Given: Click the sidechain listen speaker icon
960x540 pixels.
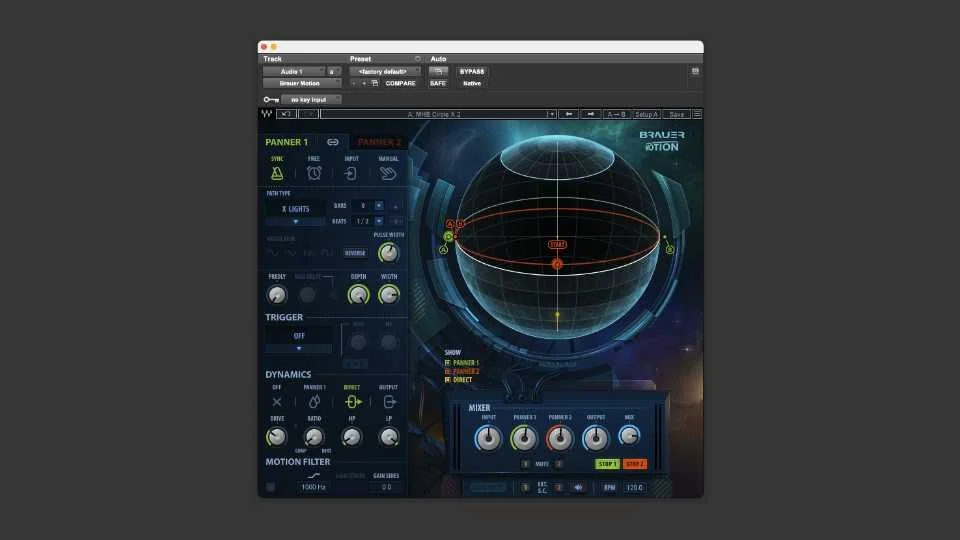Looking at the screenshot, I should pos(578,487).
